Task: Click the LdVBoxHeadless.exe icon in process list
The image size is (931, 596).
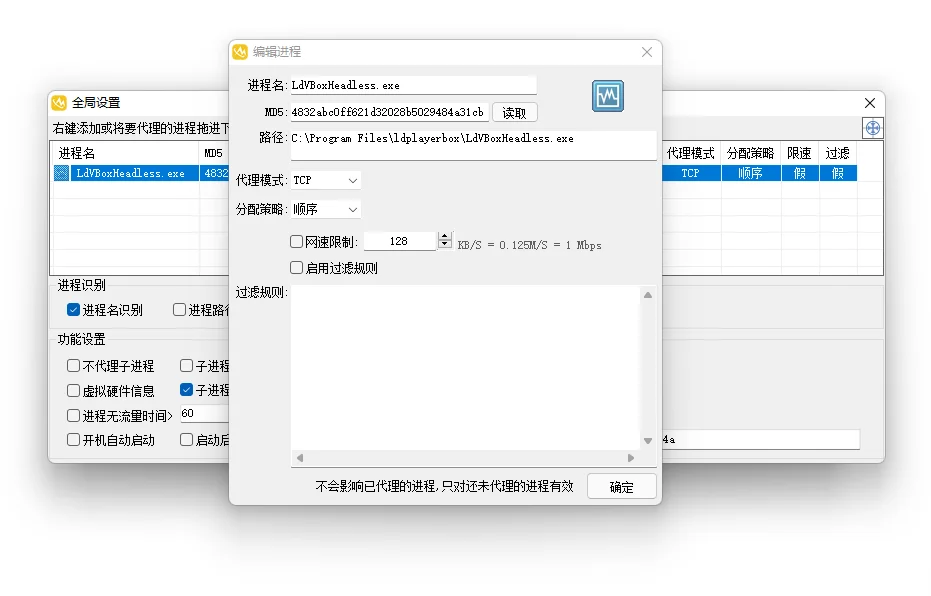Action: (x=60, y=172)
